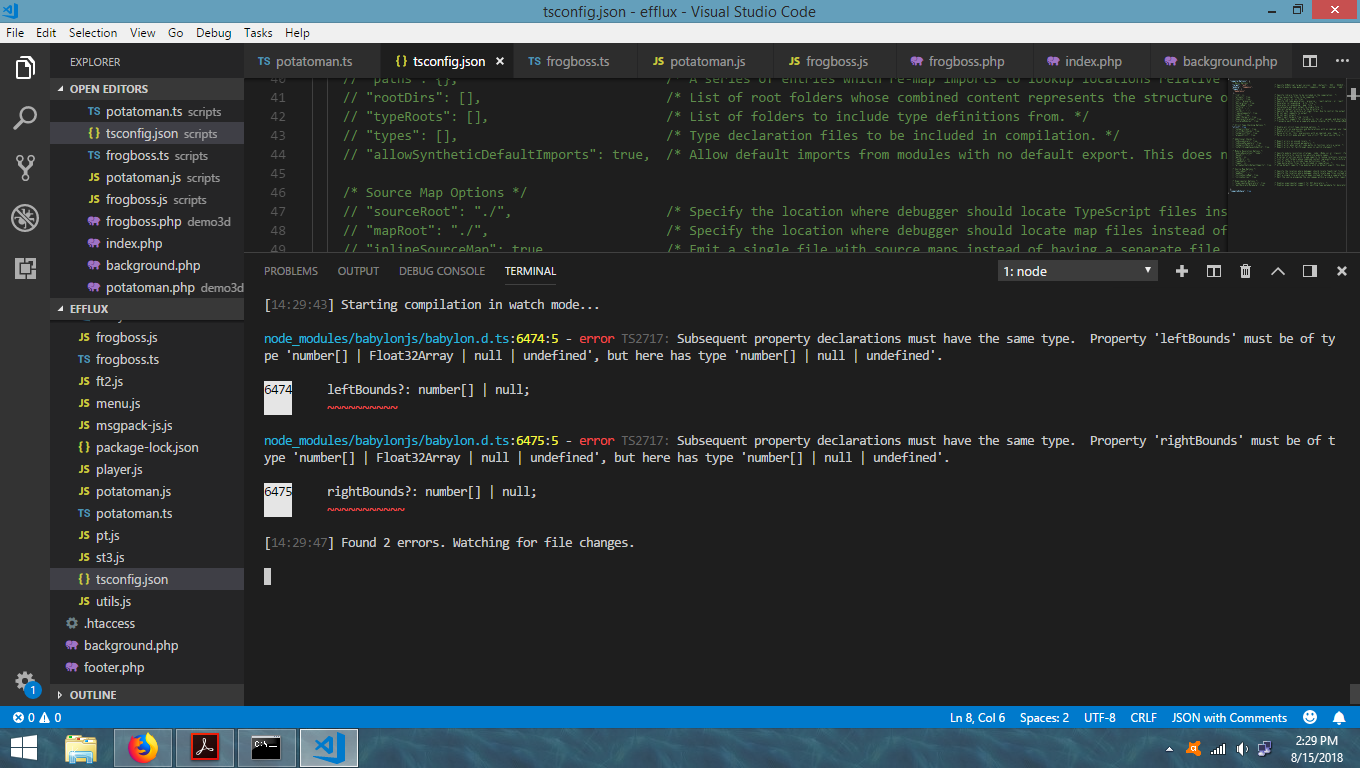Kill terminal with trash icon
Screen dimensions: 1360x768
(1246, 271)
